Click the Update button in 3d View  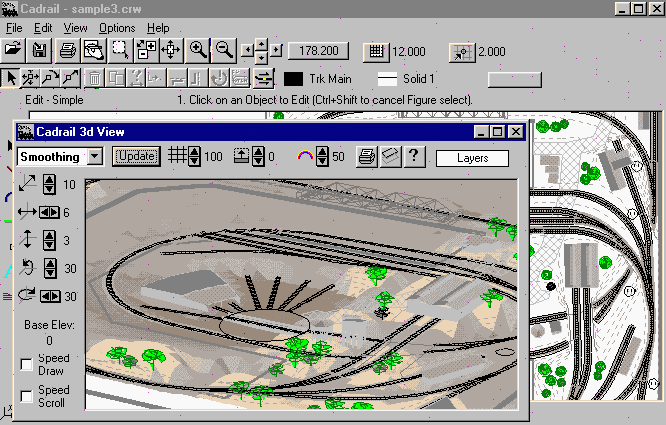(x=136, y=156)
